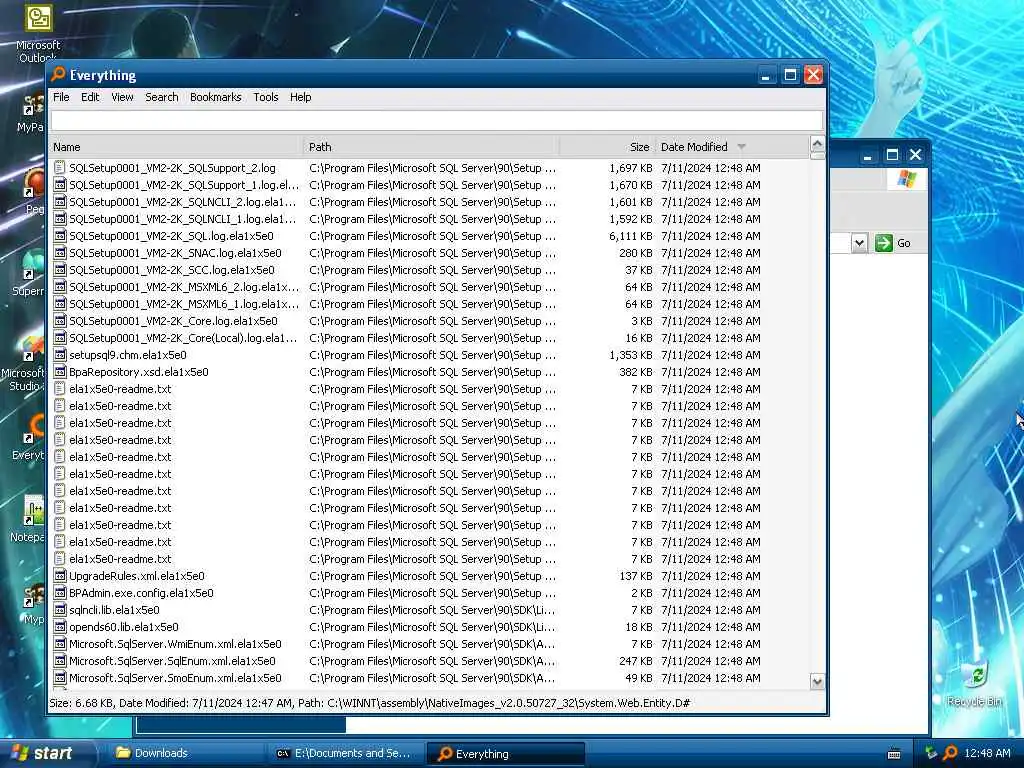Click the 1,353 KB size cell

(631, 355)
